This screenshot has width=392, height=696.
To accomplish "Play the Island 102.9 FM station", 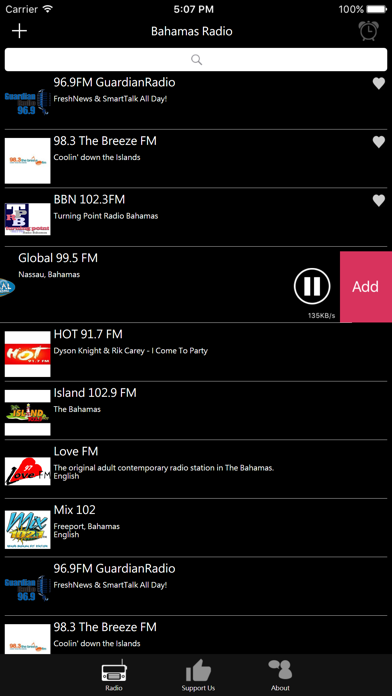I will click(x=196, y=411).
